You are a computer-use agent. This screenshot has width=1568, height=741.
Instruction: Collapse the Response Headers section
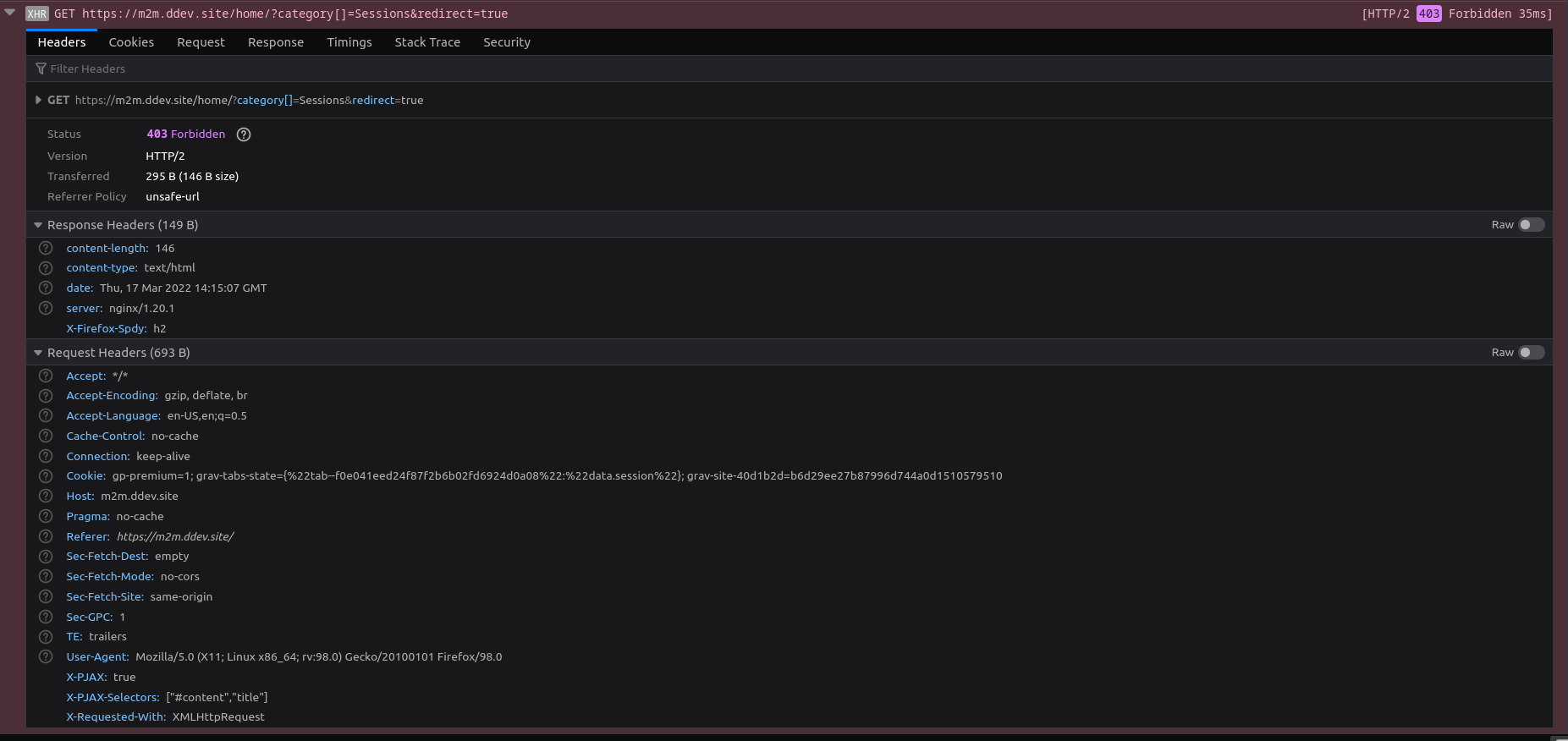click(x=38, y=225)
